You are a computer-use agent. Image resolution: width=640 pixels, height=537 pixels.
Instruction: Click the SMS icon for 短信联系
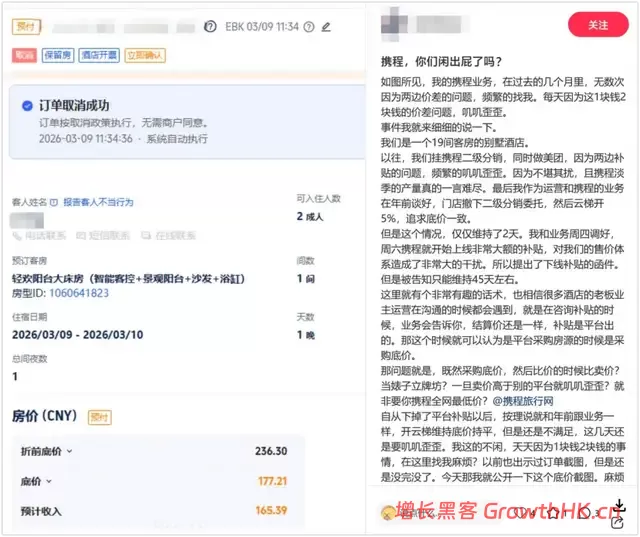[x=81, y=235]
